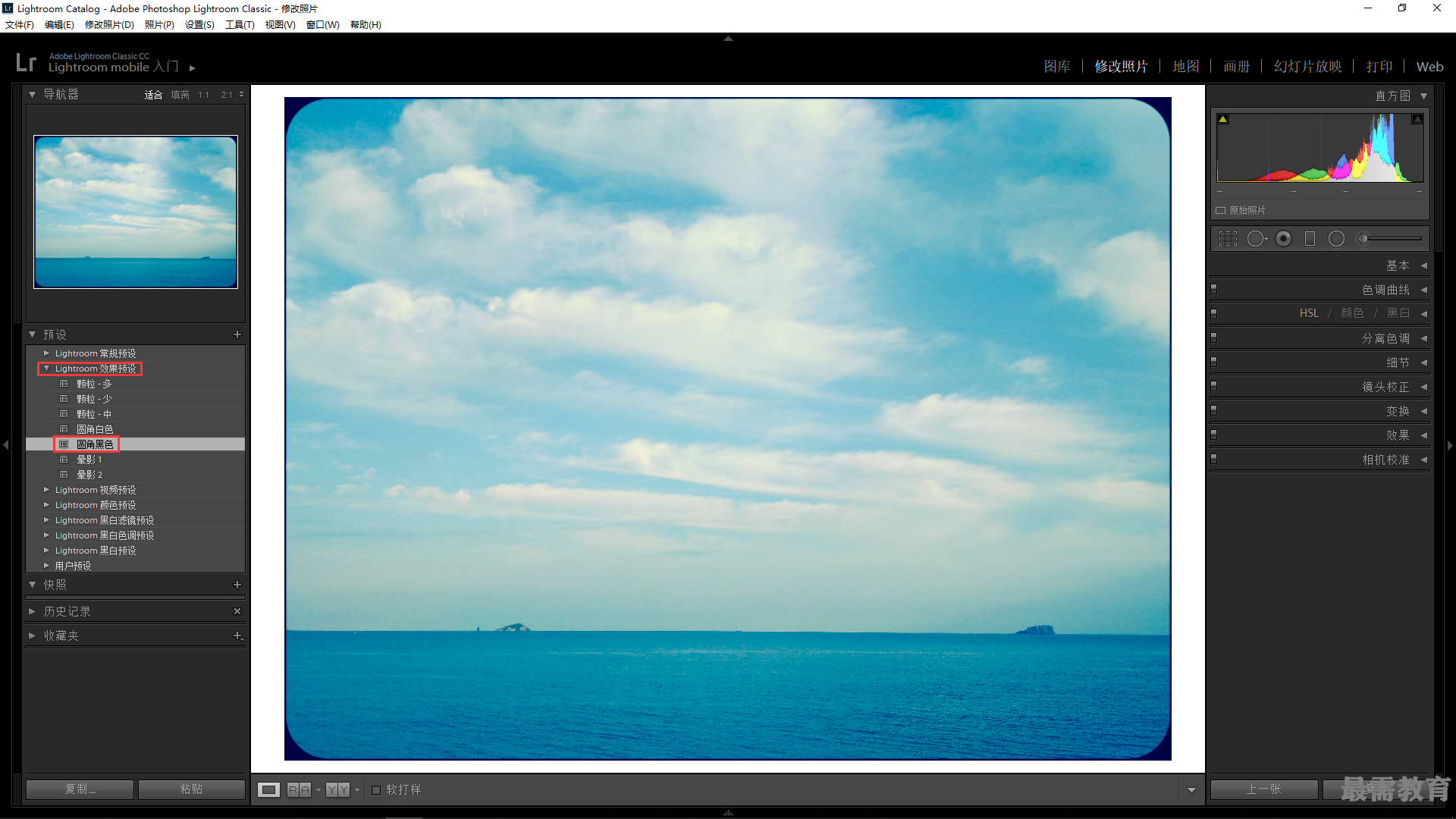Screen dimensions: 1456x819
Task: Enable 软打样 soft proofing checkbox
Action: (x=376, y=789)
